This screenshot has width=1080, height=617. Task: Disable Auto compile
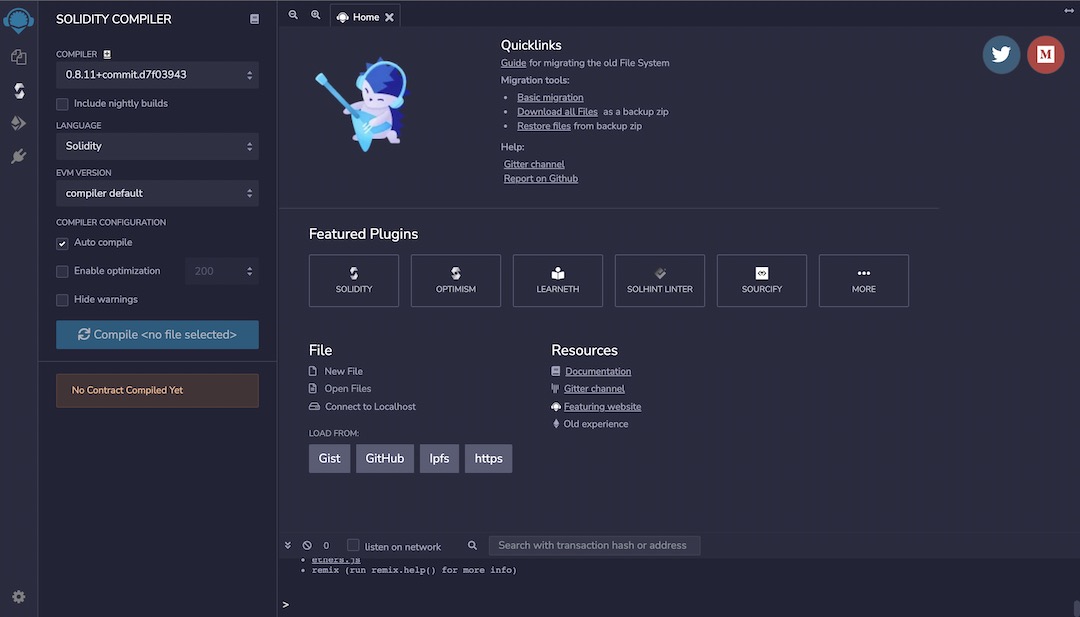[x=61, y=242]
